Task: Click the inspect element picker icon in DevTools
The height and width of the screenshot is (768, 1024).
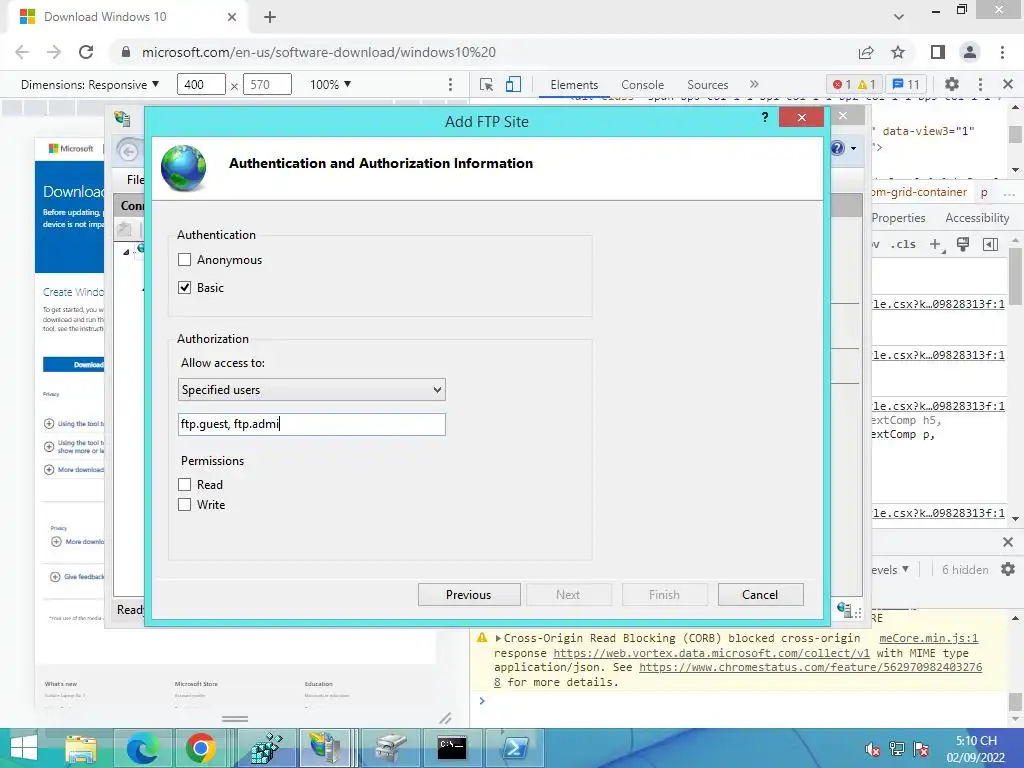Action: 486,84
